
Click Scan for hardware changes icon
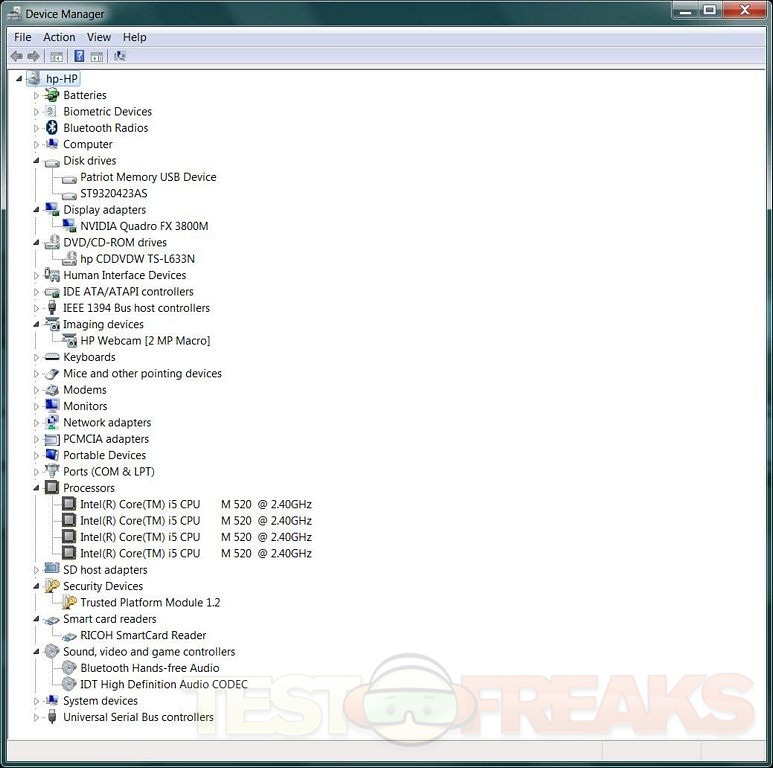pyautogui.click(x=120, y=57)
